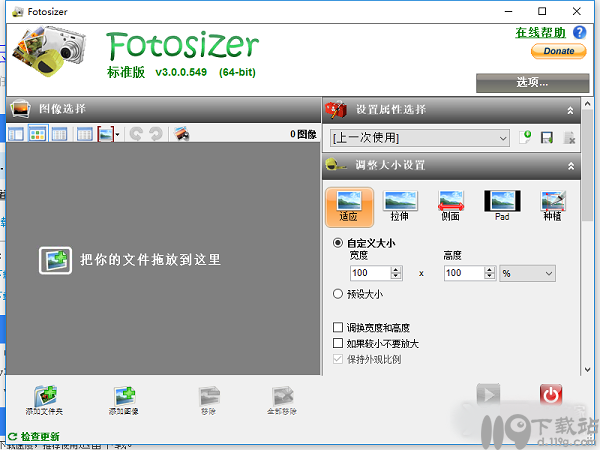
Task: Click the 把你的文件拖放到这里 text
Action: tap(150, 260)
